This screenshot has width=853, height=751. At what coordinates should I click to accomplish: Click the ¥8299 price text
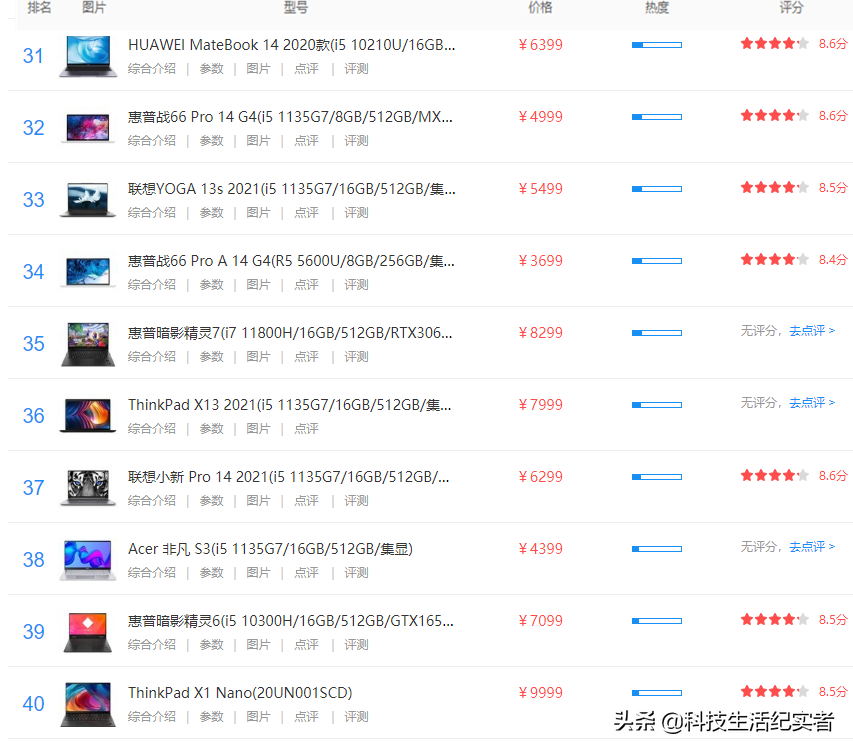[540, 333]
